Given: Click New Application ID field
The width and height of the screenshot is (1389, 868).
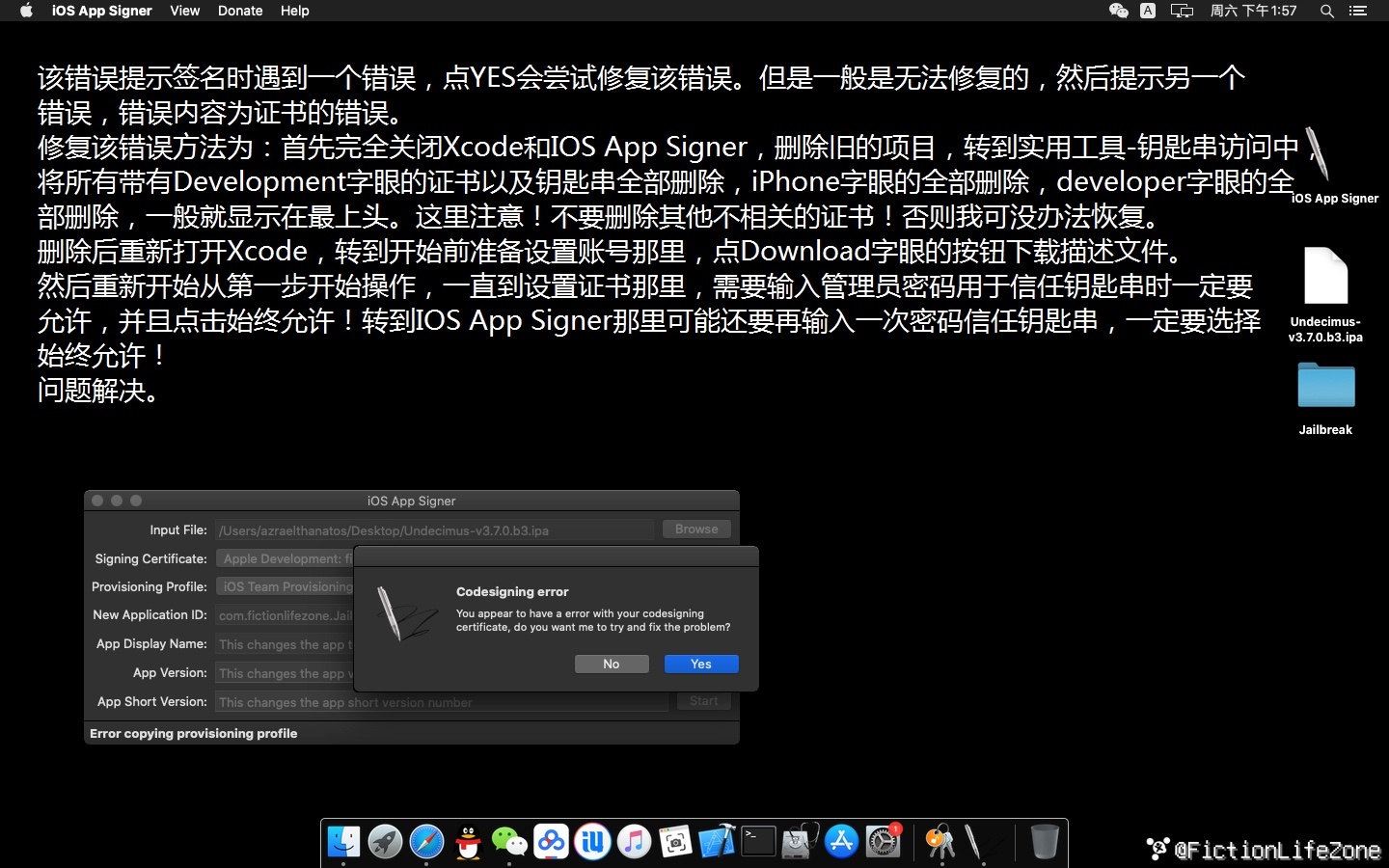Looking at the screenshot, I should (285, 615).
